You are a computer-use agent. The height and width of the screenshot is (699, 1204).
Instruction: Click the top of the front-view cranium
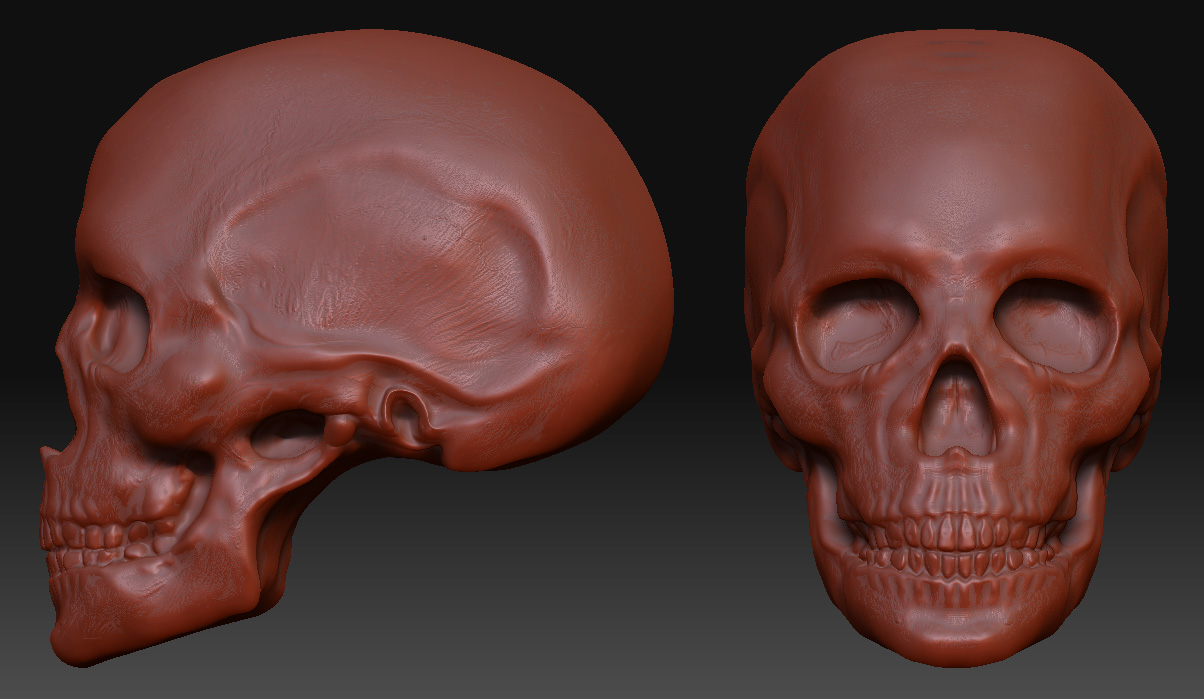(955, 50)
